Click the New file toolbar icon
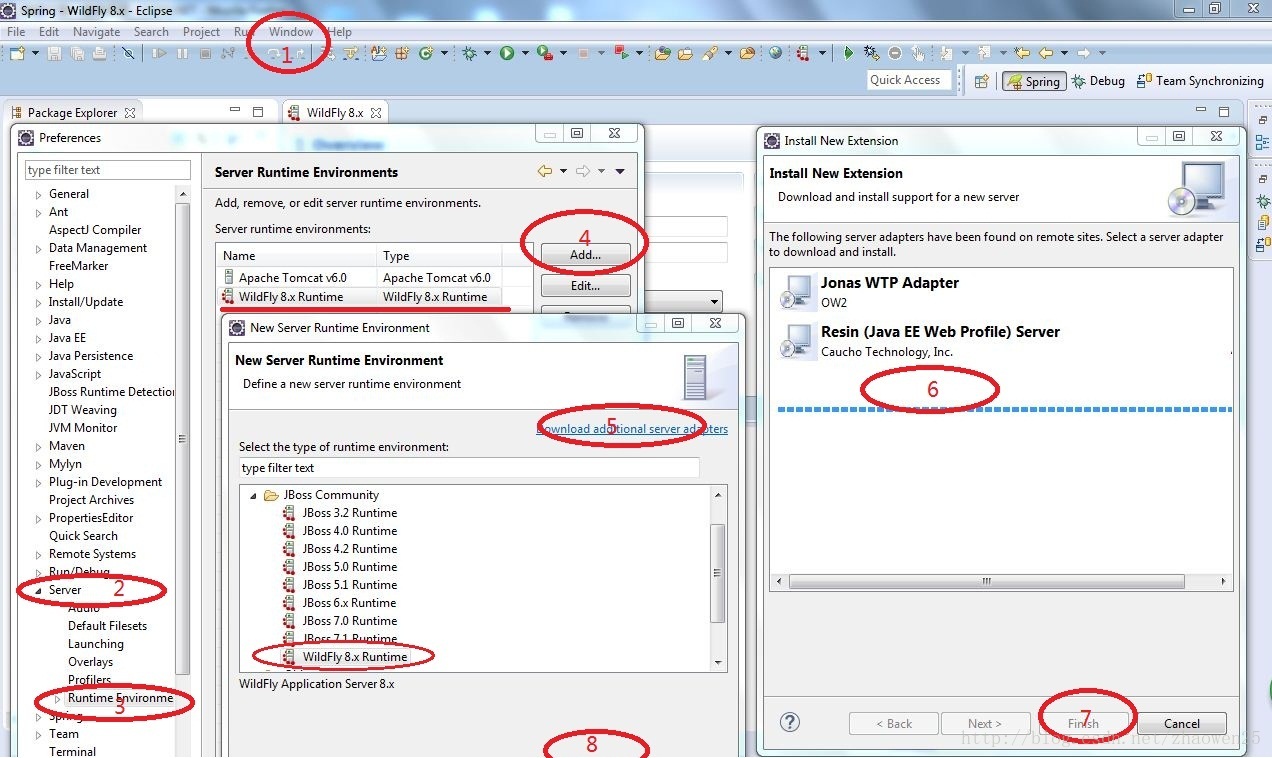Screen dimensions: 1272x758 17,53
